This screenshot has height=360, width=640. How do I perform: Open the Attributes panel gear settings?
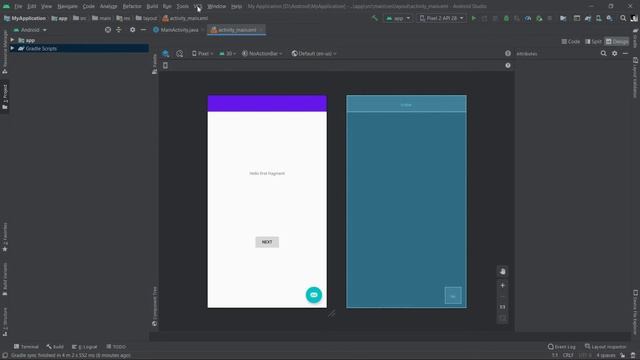(x=614, y=53)
